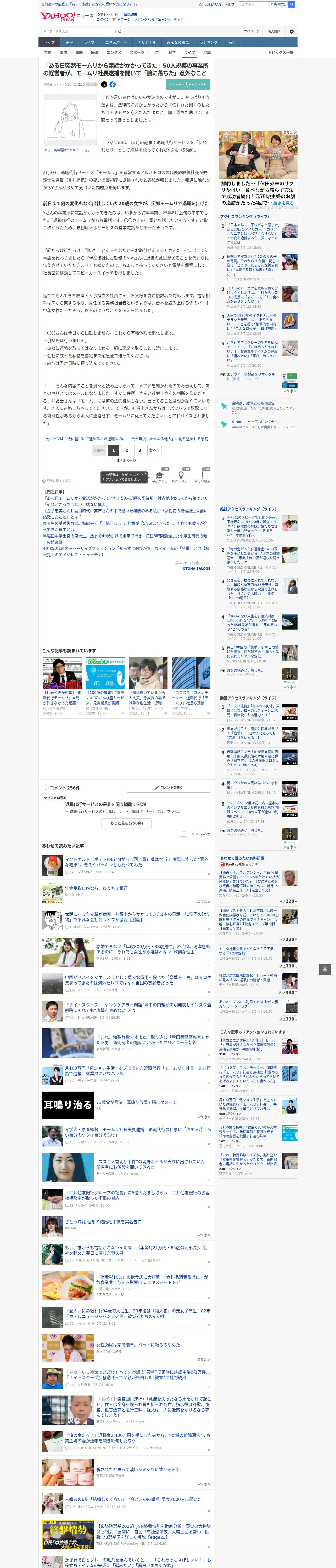This screenshot has width=336, height=1568.
Task: Open related article about 金子恵美さん
Action: pyautogui.click(x=125, y=513)
